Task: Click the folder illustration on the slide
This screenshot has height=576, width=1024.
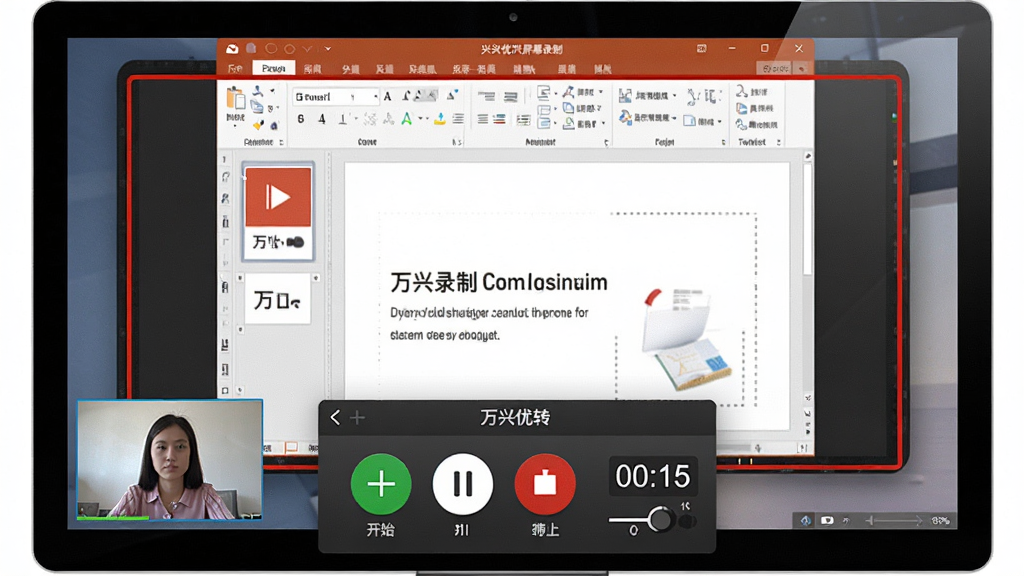Action: click(x=686, y=338)
